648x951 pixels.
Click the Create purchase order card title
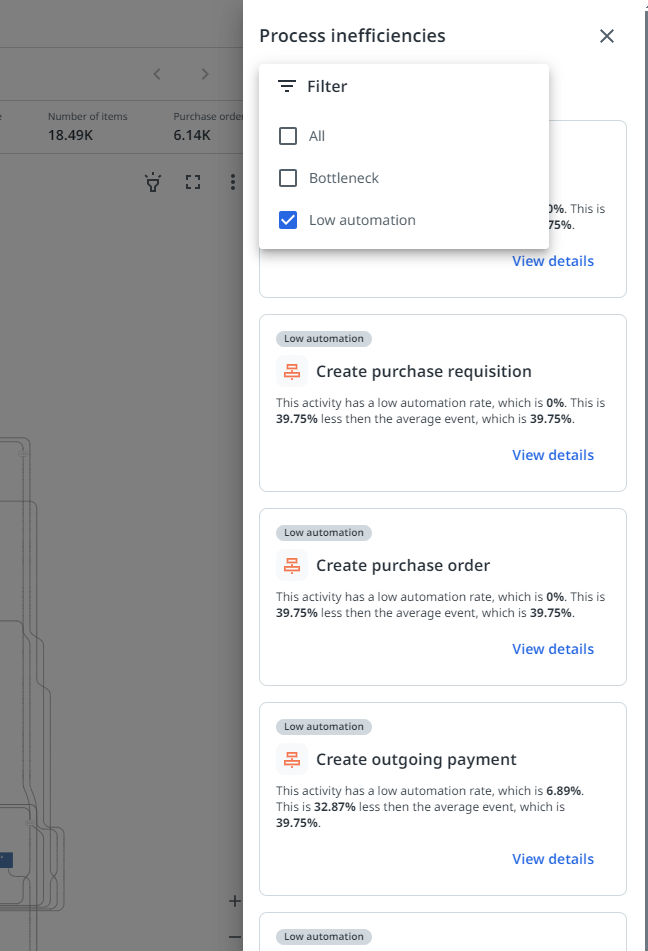coord(403,565)
